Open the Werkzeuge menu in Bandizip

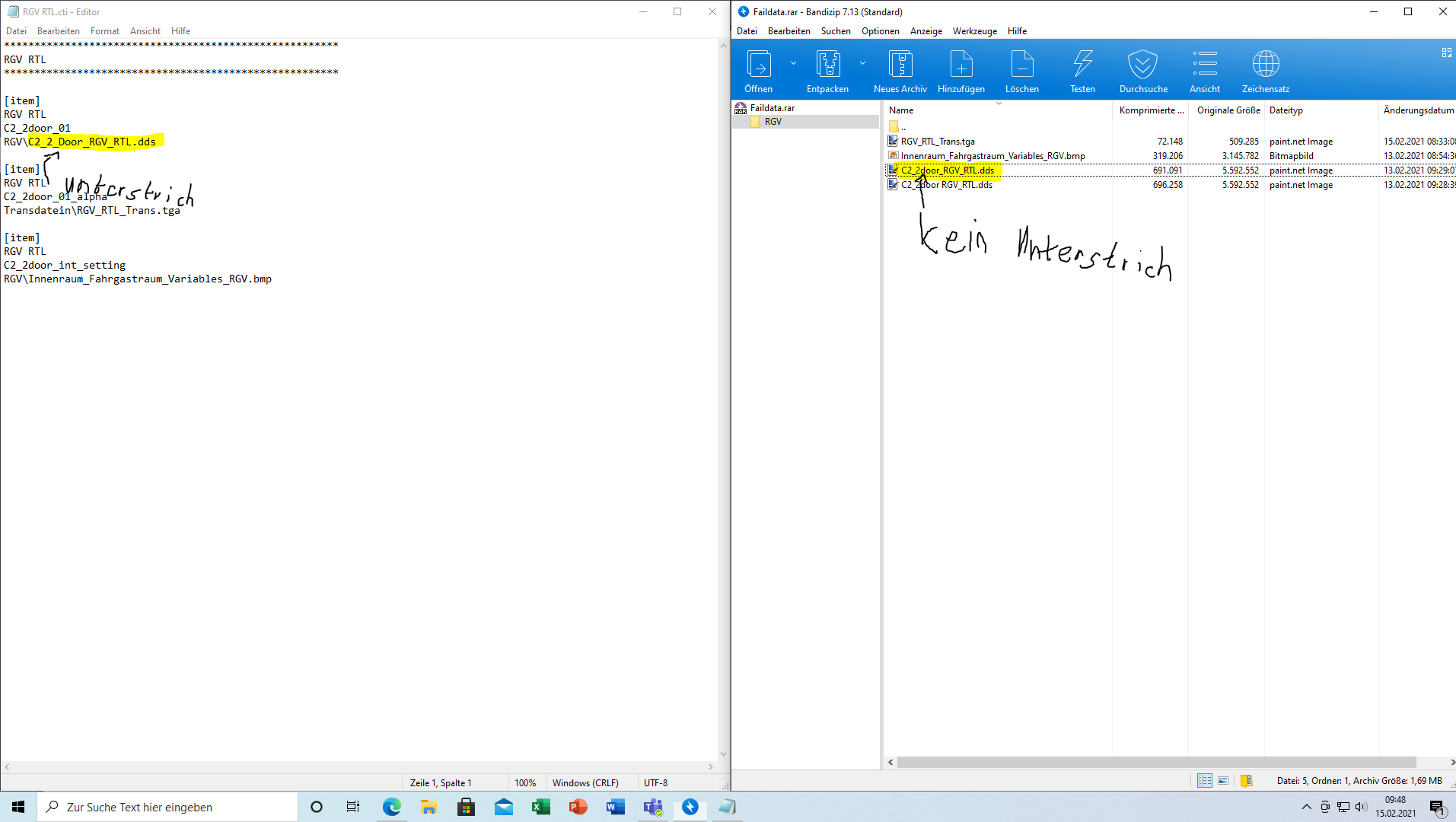pyautogui.click(x=974, y=31)
